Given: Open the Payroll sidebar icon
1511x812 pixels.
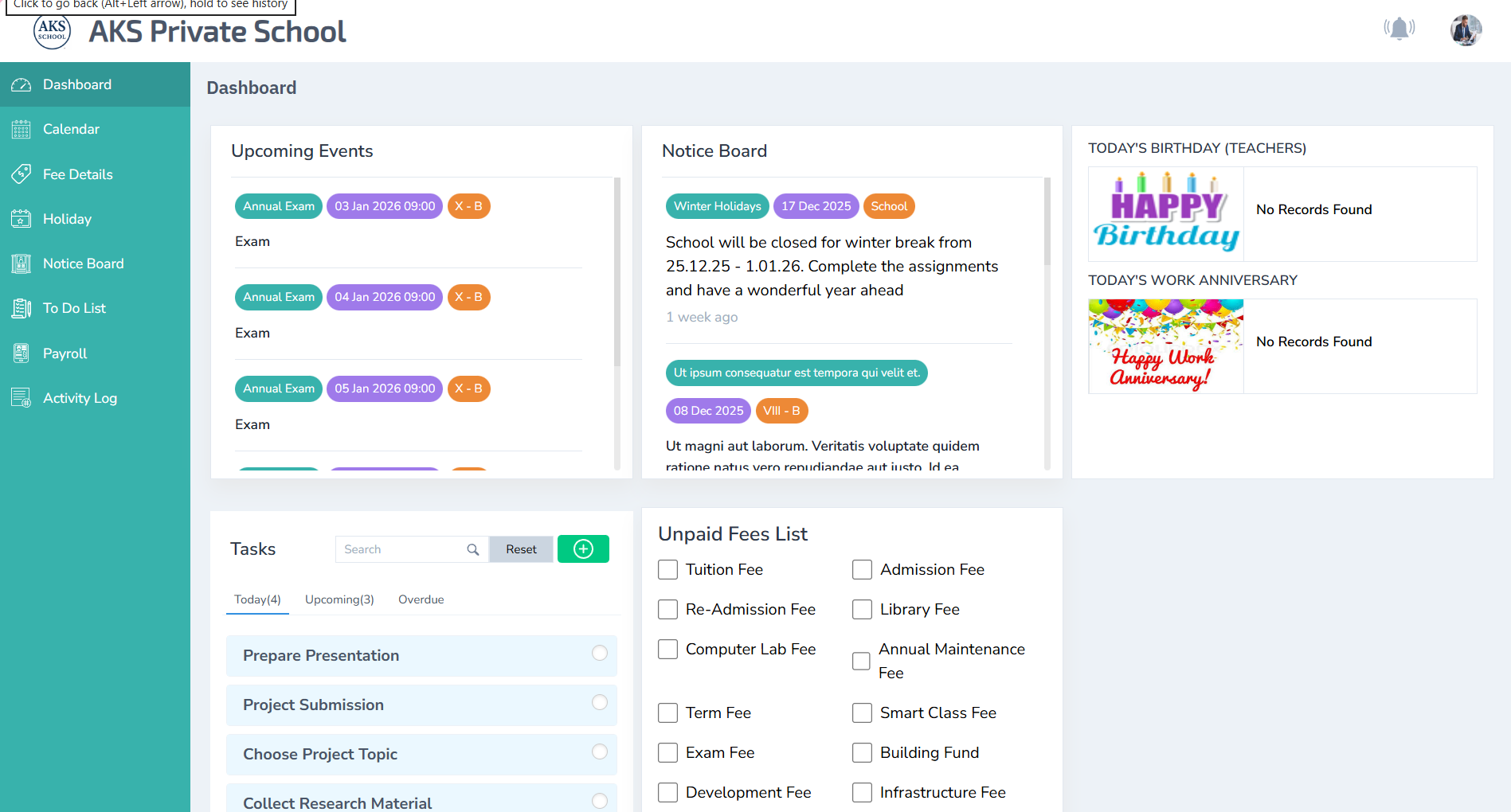Looking at the screenshot, I should 22,353.
